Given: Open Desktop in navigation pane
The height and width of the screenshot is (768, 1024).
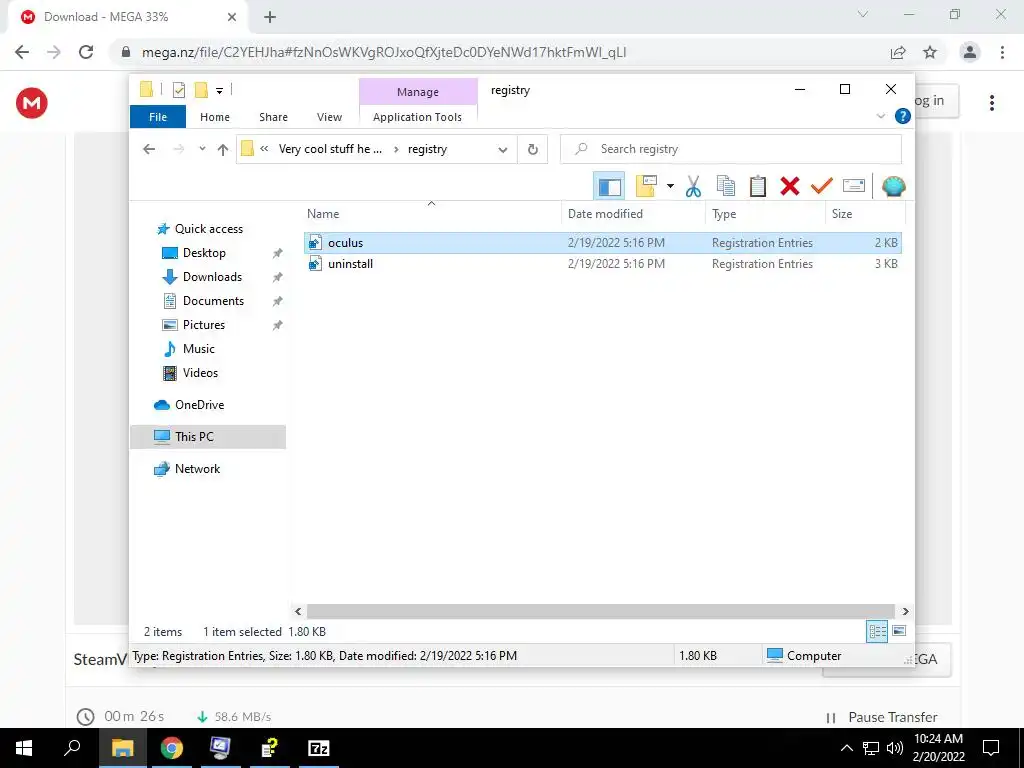Looking at the screenshot, I should [x=204, y=253].
